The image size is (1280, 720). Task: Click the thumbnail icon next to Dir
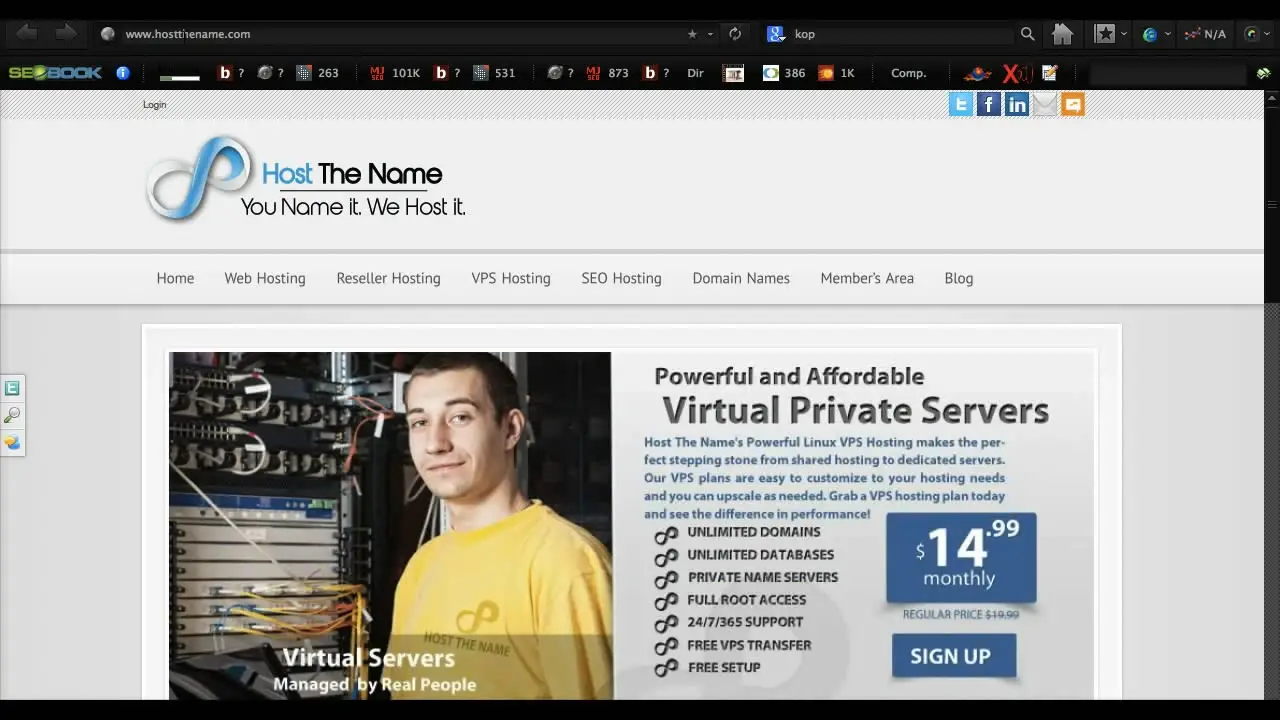pyautogui.click(x=734, y=73)
